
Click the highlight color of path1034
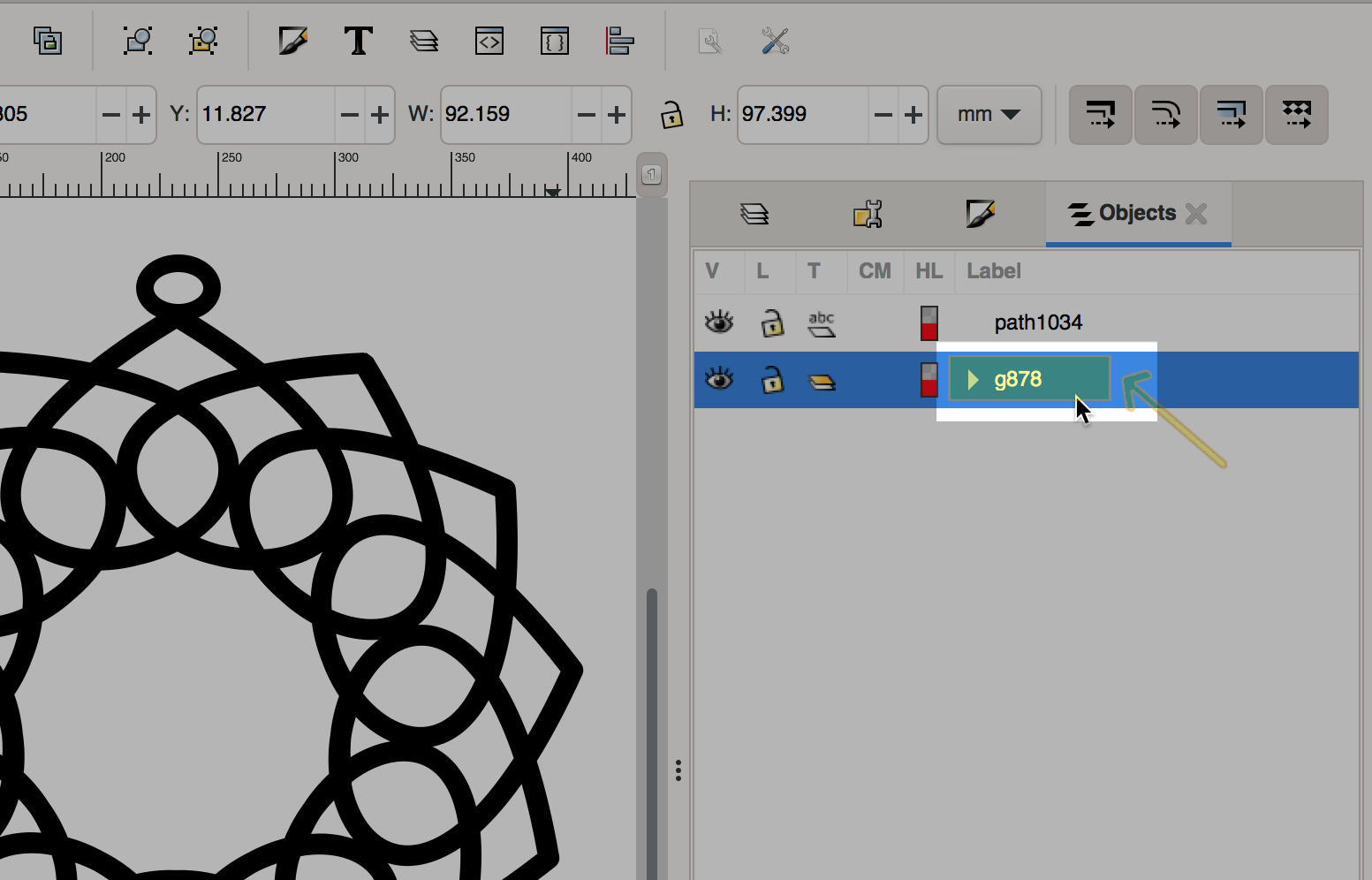click(x=929, y=323)
